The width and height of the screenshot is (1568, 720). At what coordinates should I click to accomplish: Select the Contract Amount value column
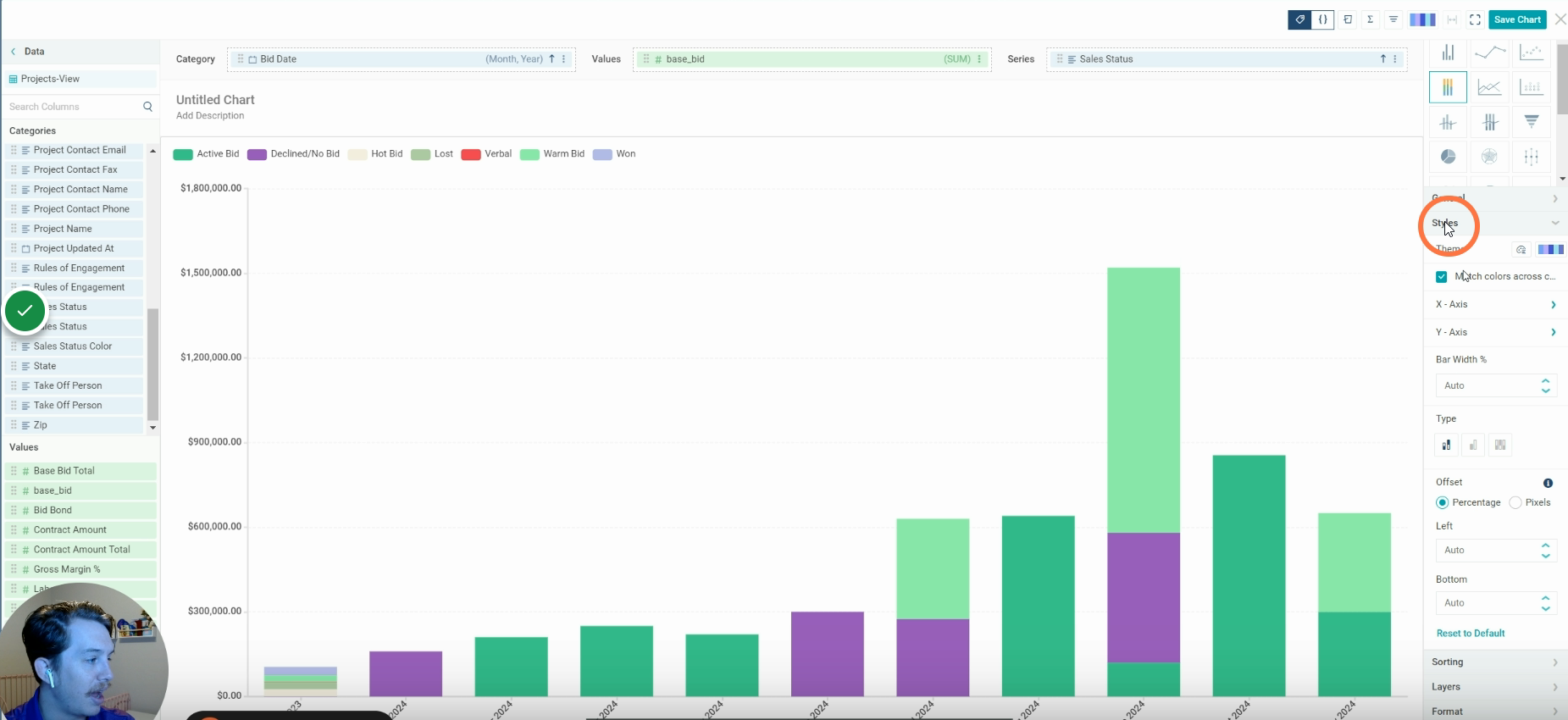(x=81, y=530)
